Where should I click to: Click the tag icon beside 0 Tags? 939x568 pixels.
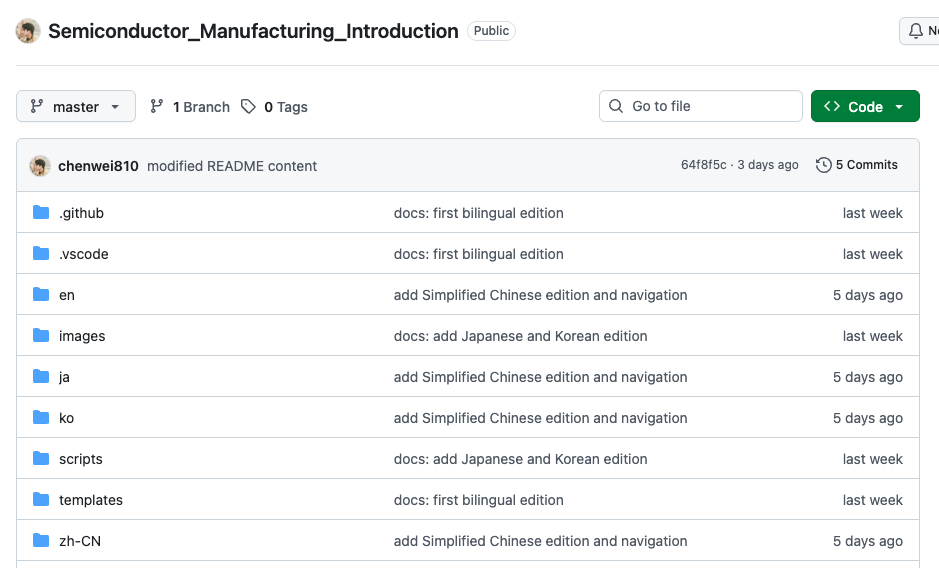click(248, 107)
